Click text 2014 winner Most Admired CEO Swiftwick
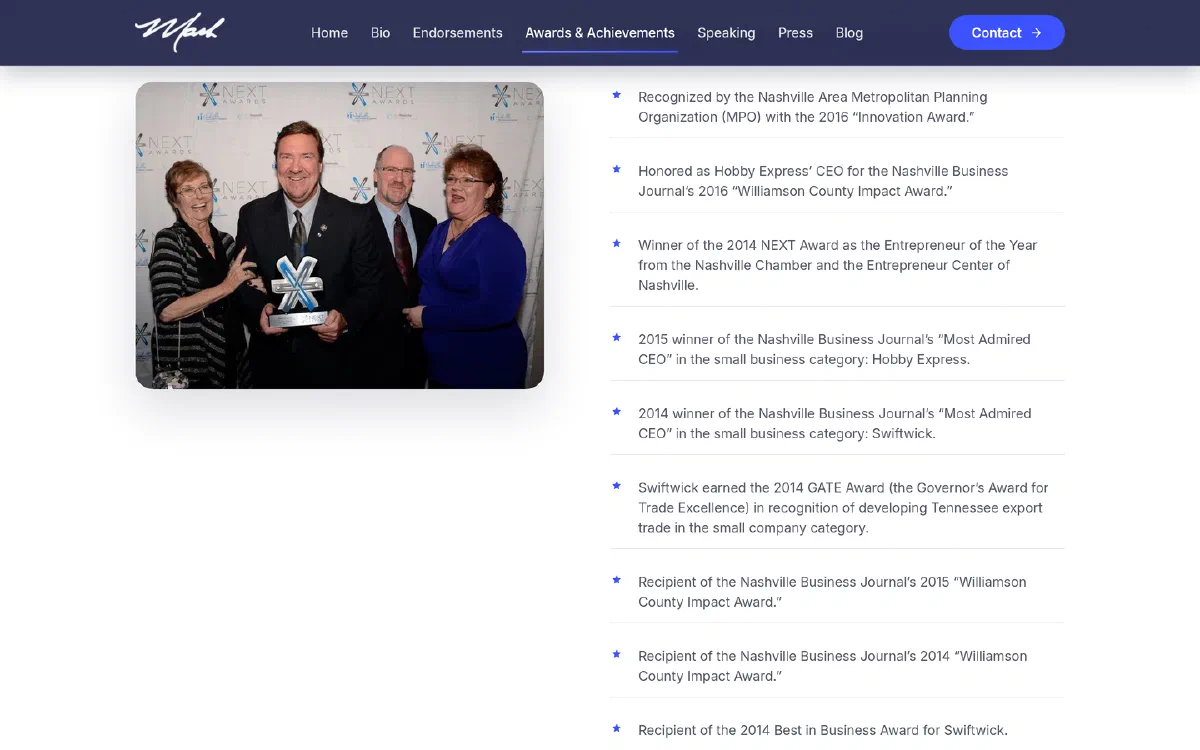1200x750 pixels. pos(835,423)
